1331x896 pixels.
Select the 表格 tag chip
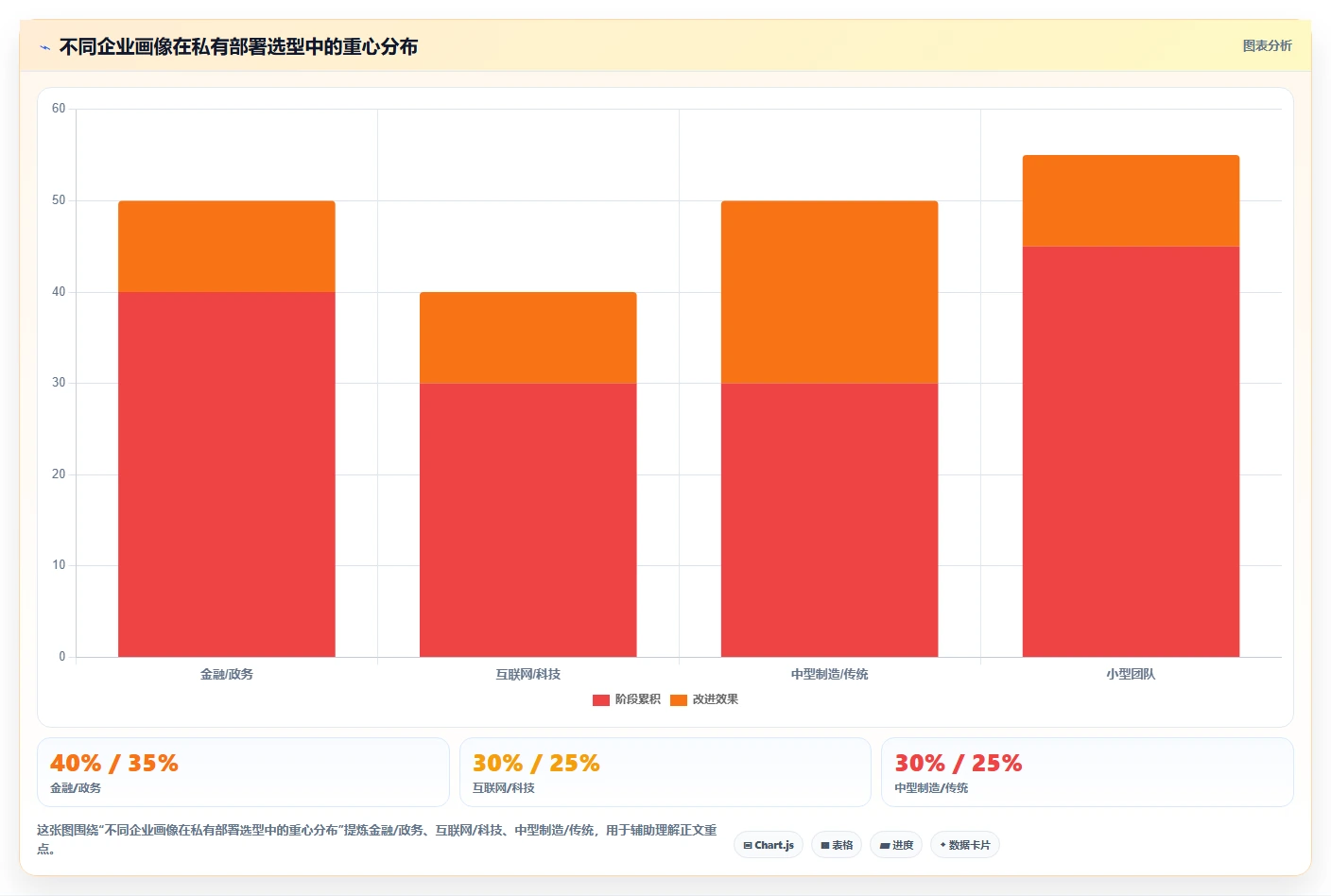tap(837, 845)
